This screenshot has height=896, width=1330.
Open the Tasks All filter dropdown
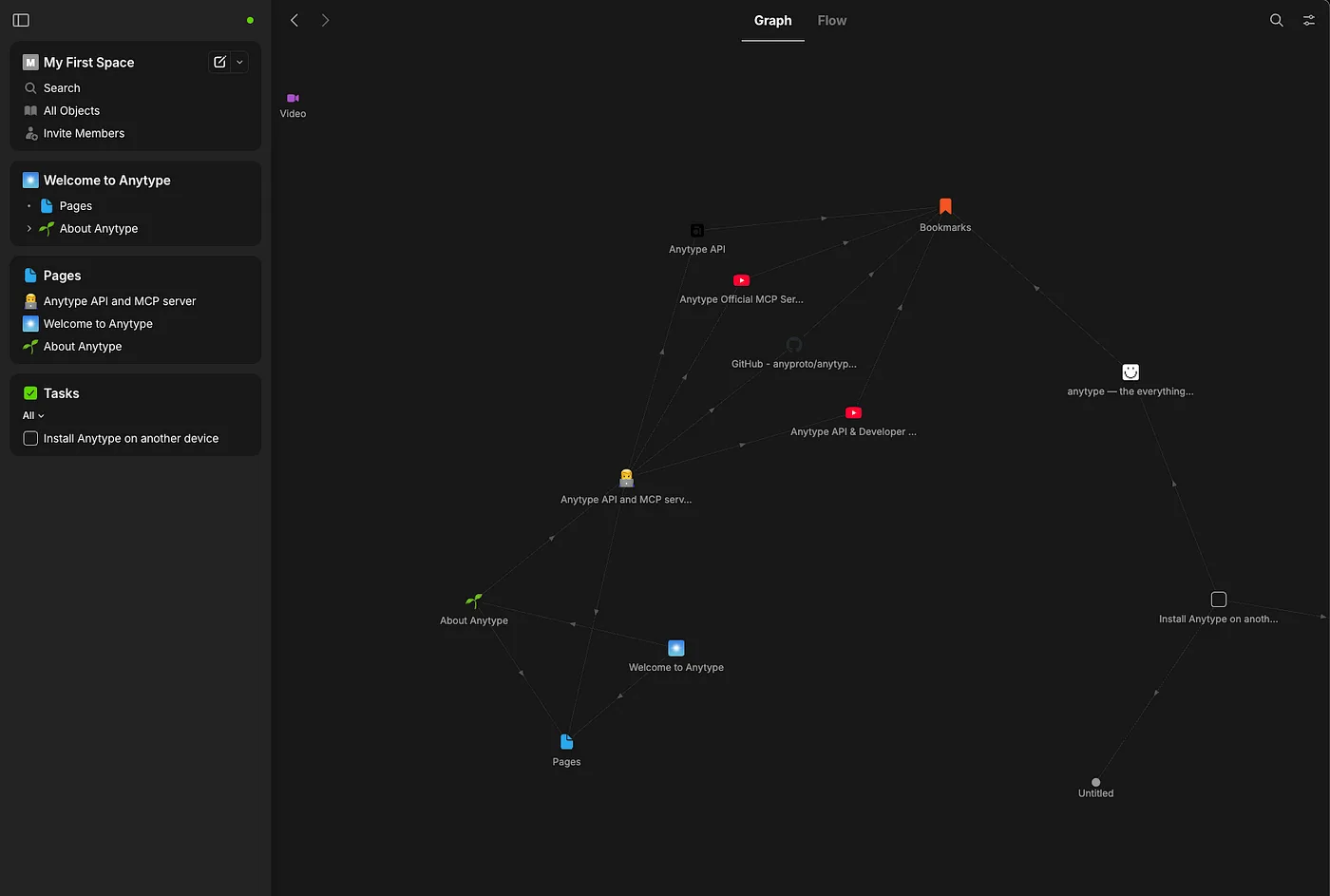pyautogui.click(x=33, y=415)
